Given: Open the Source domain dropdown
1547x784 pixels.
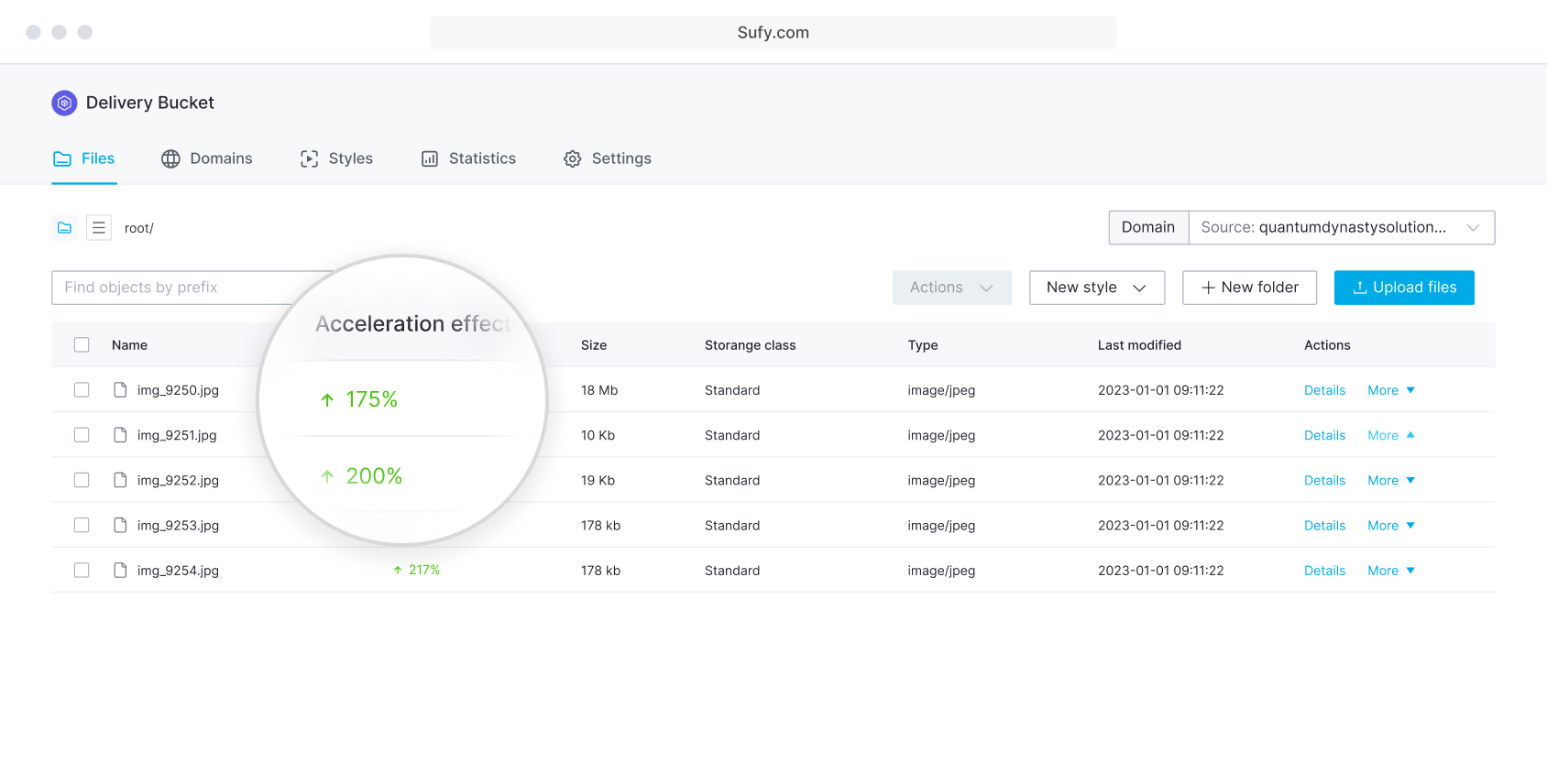Looking at the screenshot, I should click(x=1342, y=227).
